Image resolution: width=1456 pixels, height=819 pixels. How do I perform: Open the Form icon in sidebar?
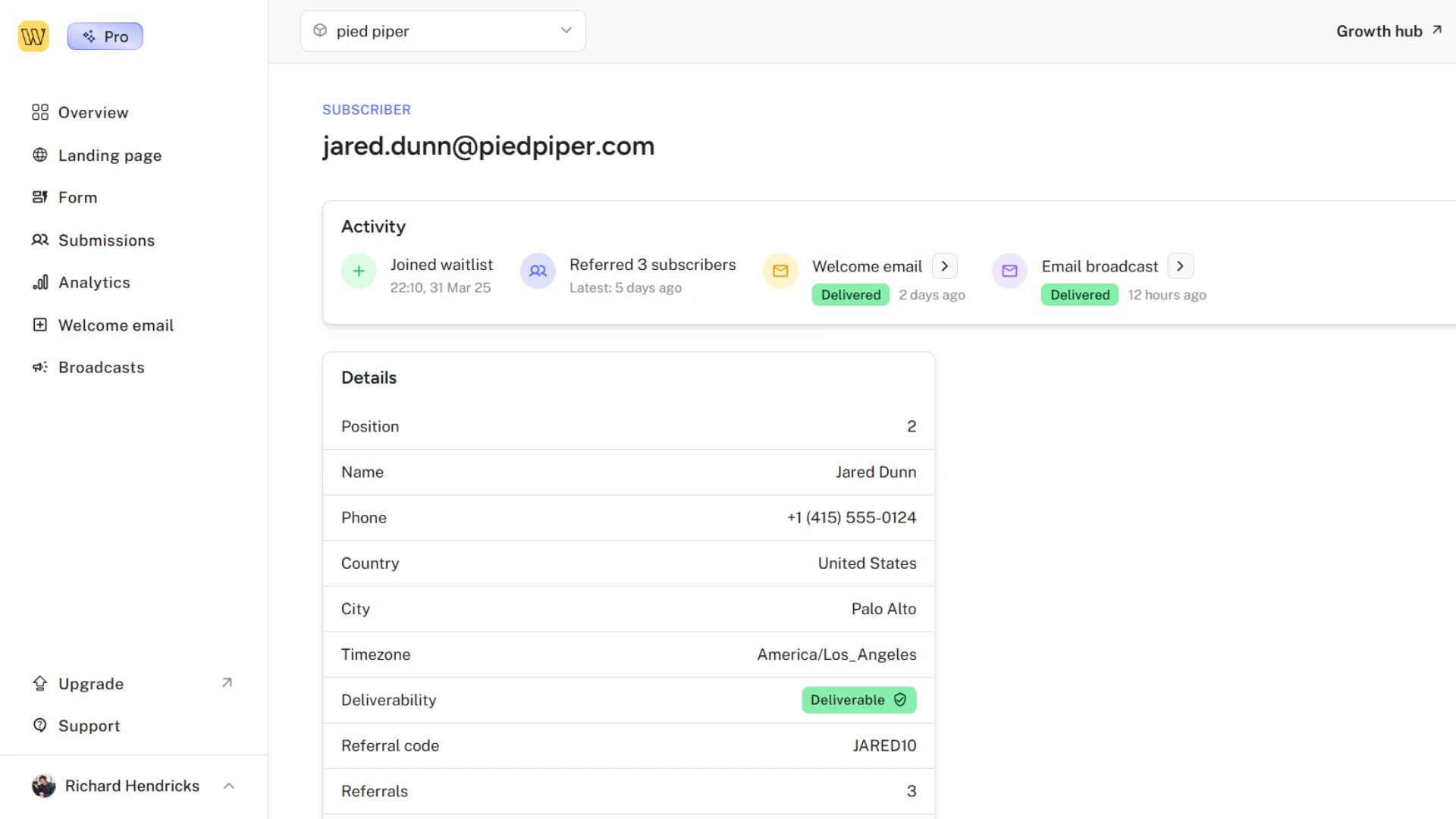[x=40, y=197]
